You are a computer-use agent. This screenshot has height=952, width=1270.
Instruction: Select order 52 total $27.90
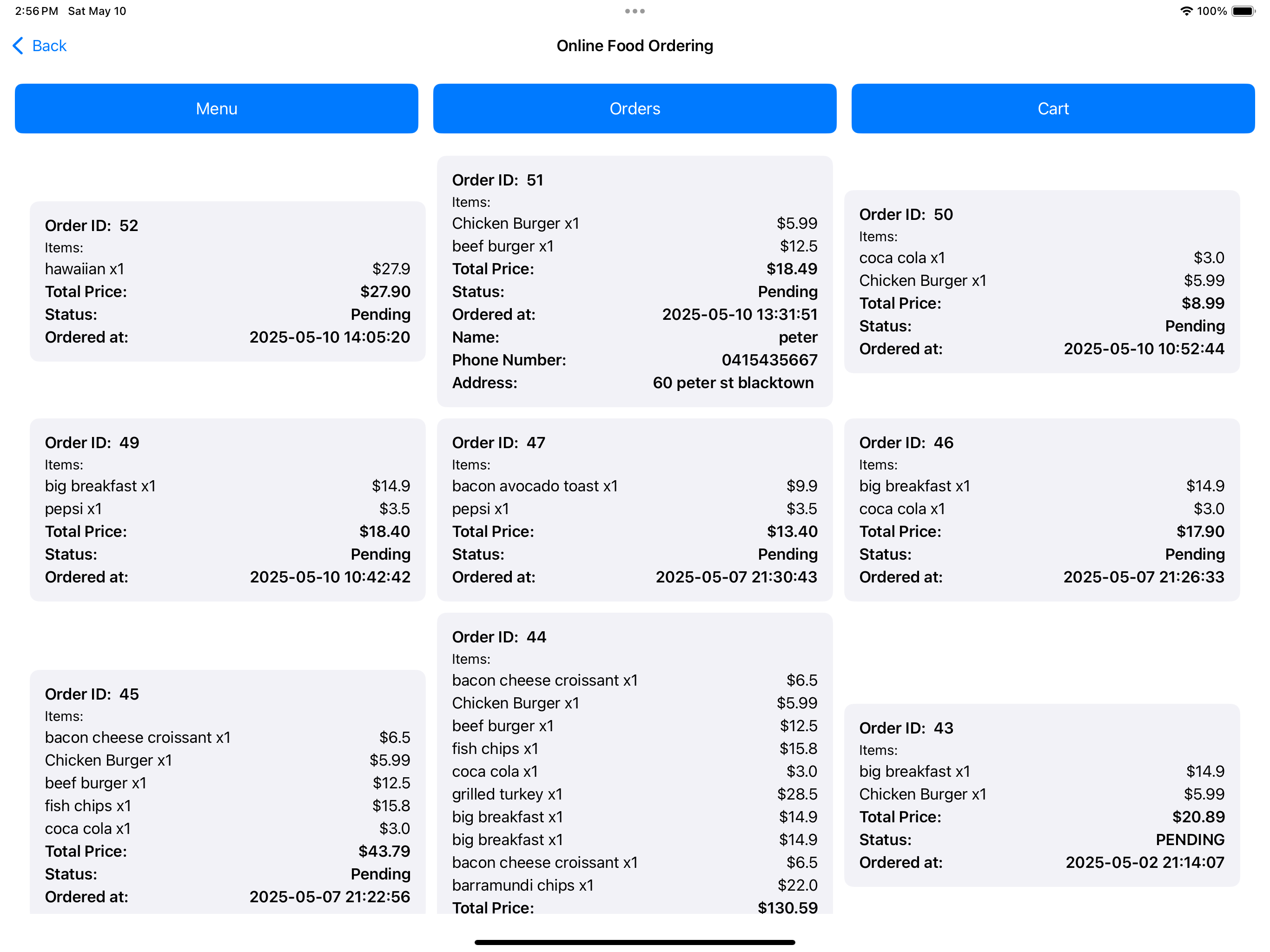(x=385, y=291)
